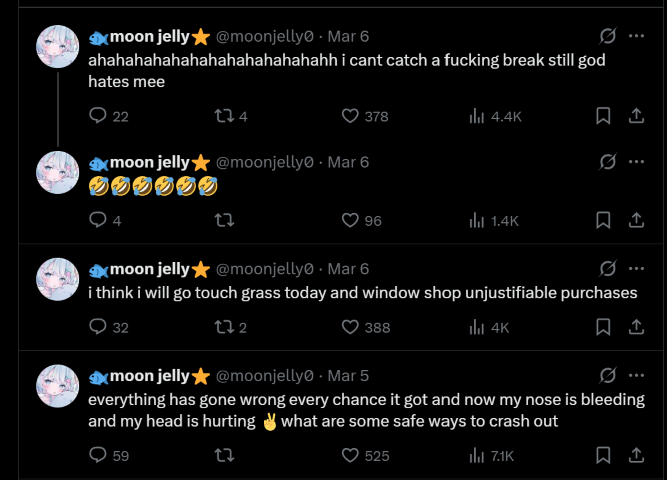Like the "cant catch a break" tweet
667x480 pixels.
350,116
